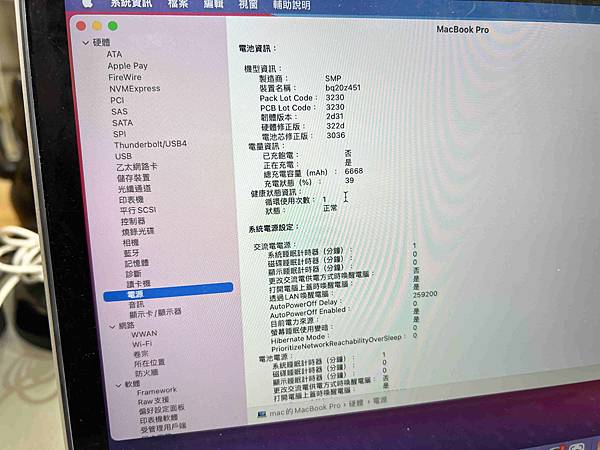Select Raw 支援 under 軟體
This screenshot has width=600, height=450.
(x=153, y=401)
